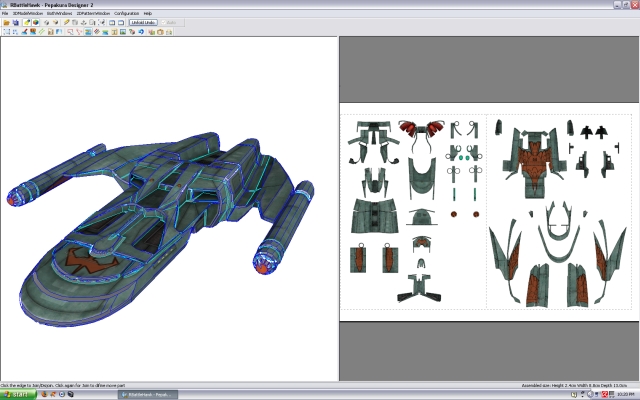Click the red-and-green blocks icon
The height and width of the screenshot is (400, 640).
(x=151, y=32)
